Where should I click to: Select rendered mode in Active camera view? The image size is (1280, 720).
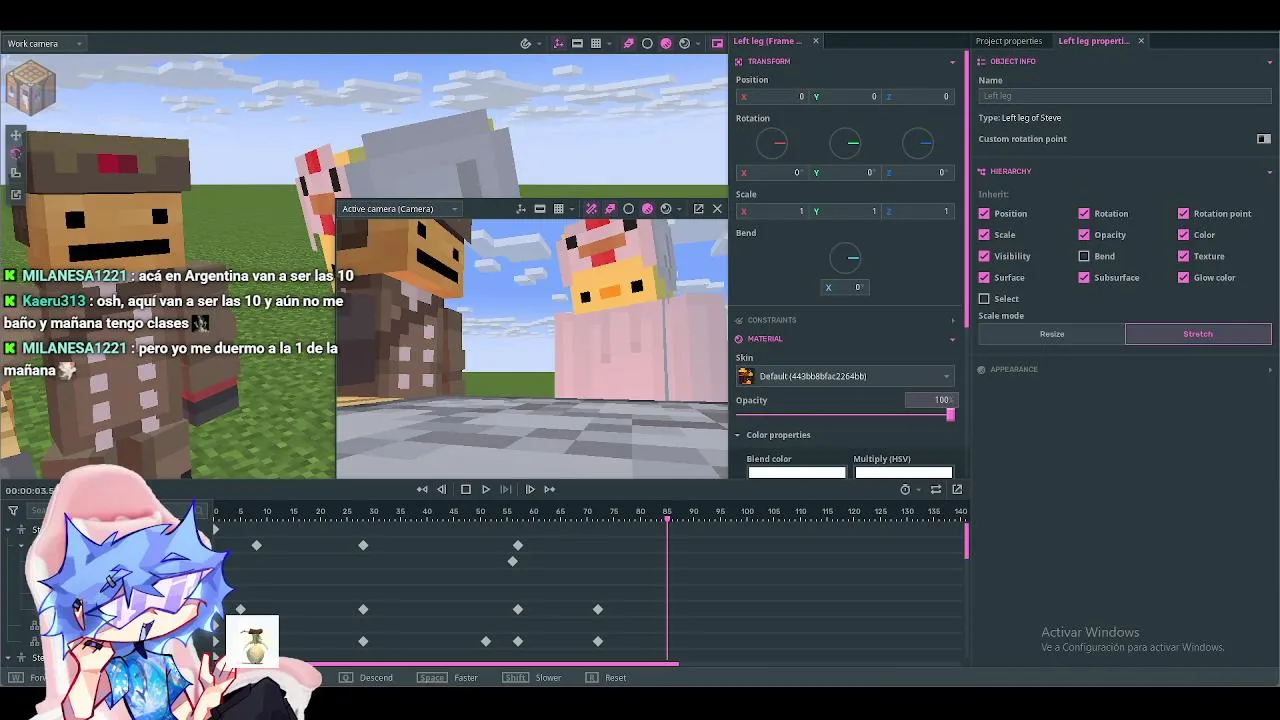tap(666, 209)
